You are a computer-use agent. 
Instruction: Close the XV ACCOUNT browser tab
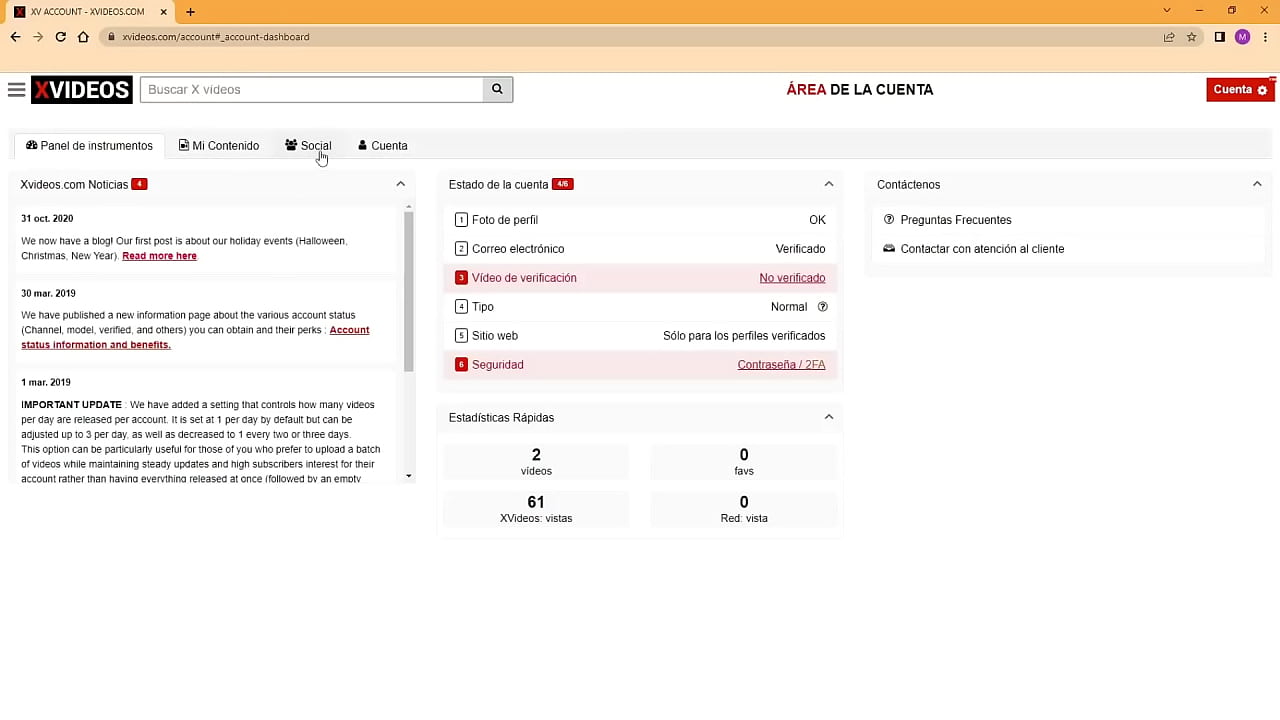(x=164, y=12)
